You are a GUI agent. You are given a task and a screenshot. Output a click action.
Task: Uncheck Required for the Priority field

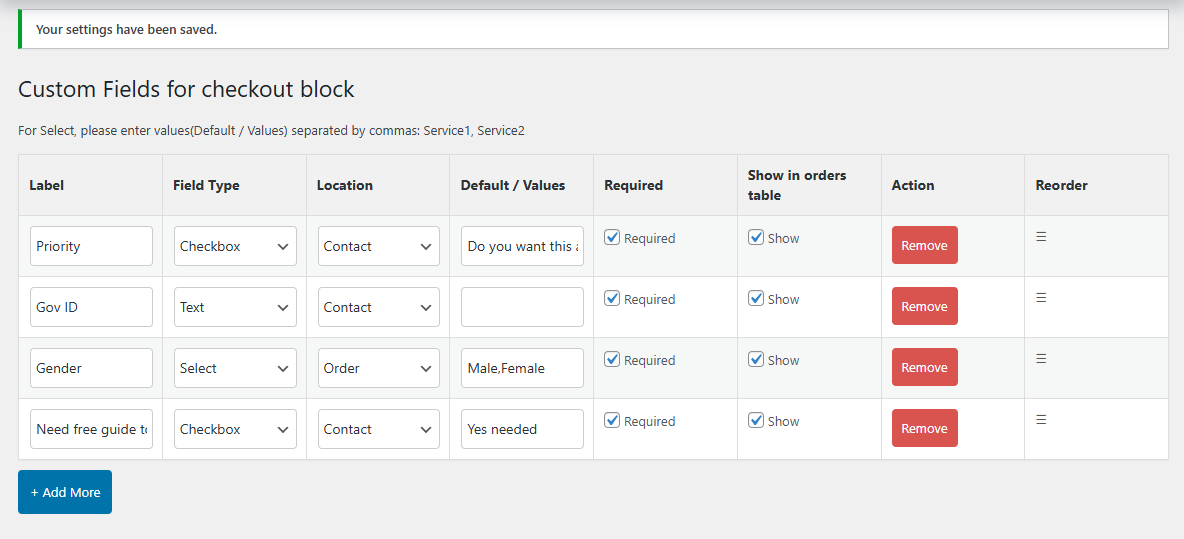pyautogui.click(x=613, y=238)
